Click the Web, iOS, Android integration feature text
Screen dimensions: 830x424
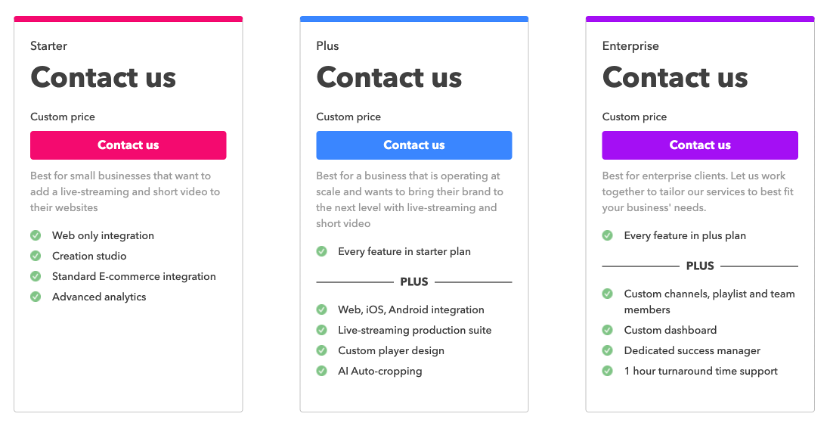coord(411,310)
